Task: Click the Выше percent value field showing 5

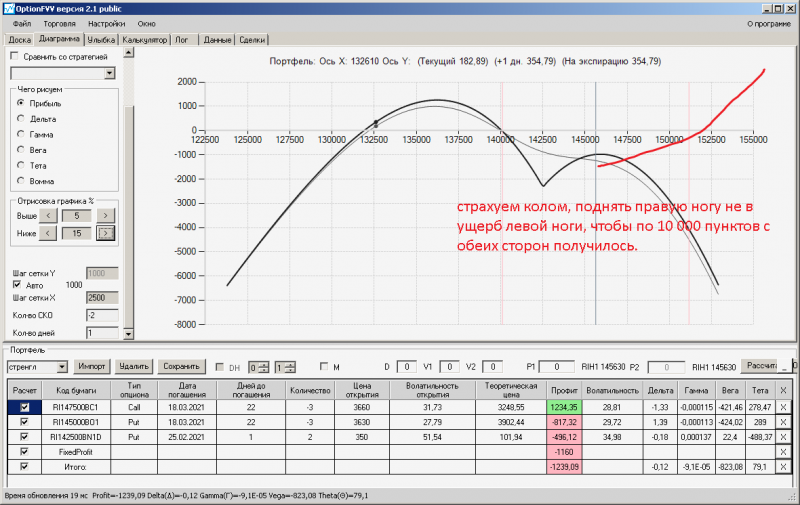Action: pos(77,216)
